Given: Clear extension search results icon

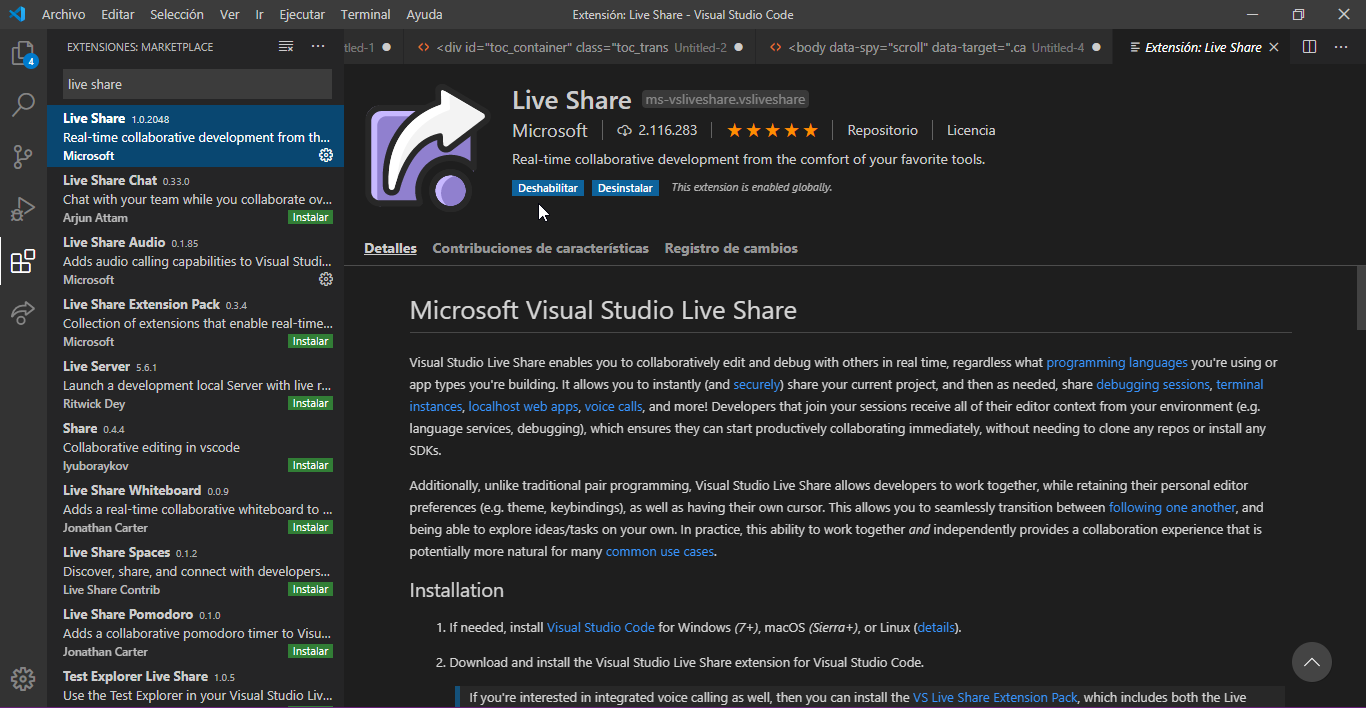Looking at the screenshot, I should click(x=286, y=47).
